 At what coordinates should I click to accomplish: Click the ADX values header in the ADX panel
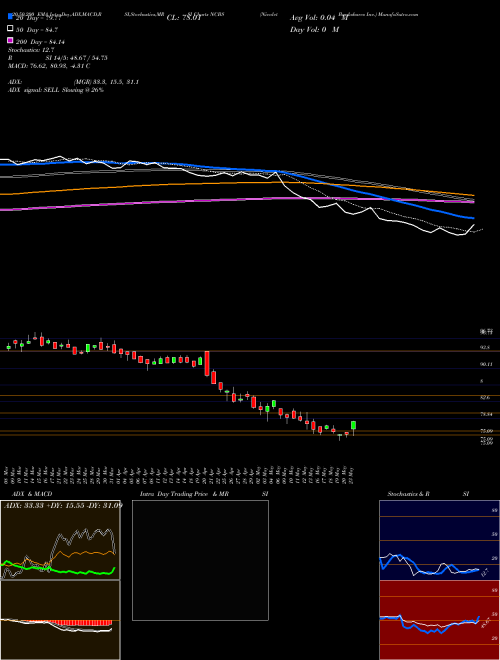click(63, 505)
